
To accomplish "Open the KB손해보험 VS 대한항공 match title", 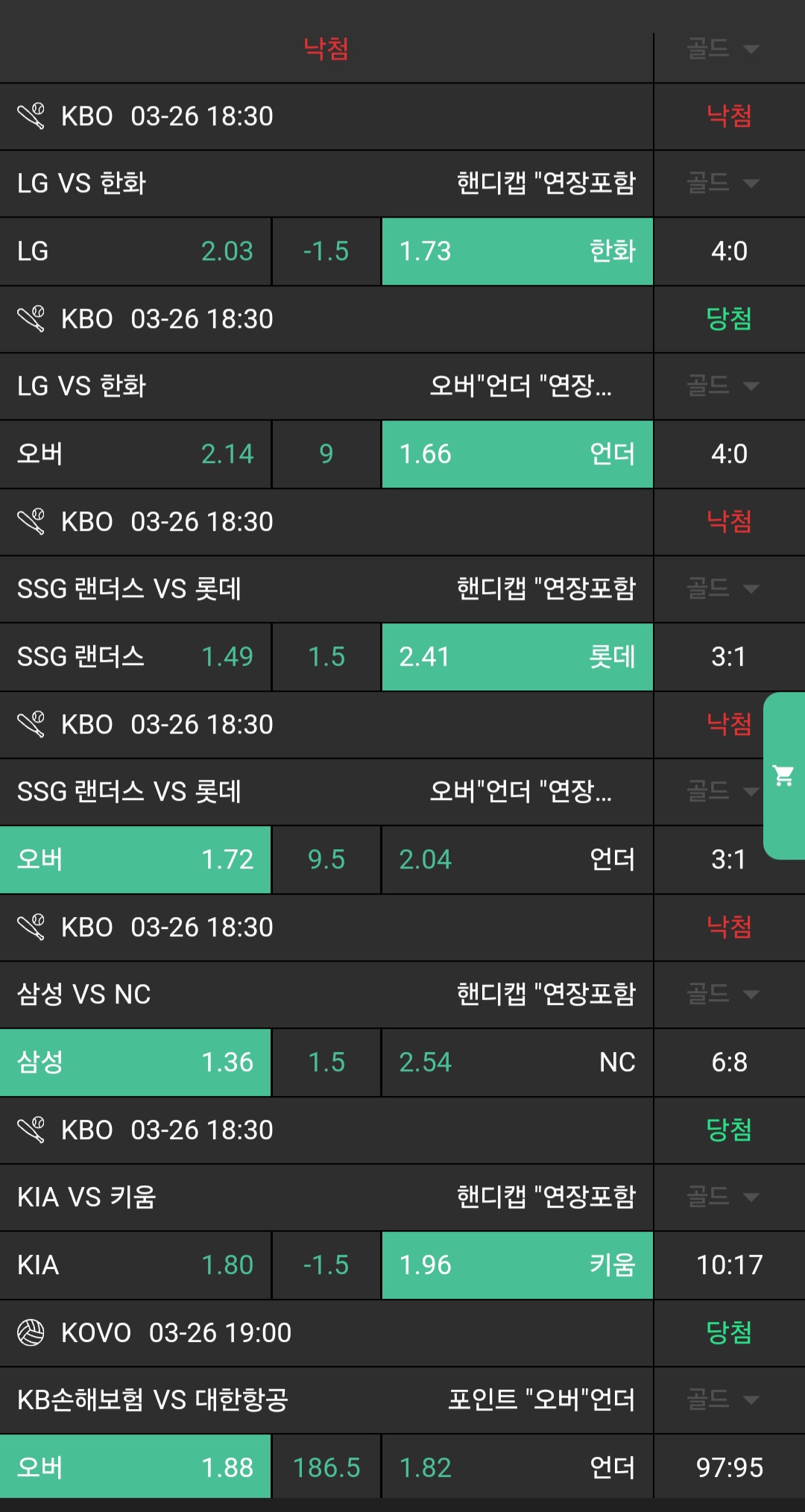I will pos(153,1399).
